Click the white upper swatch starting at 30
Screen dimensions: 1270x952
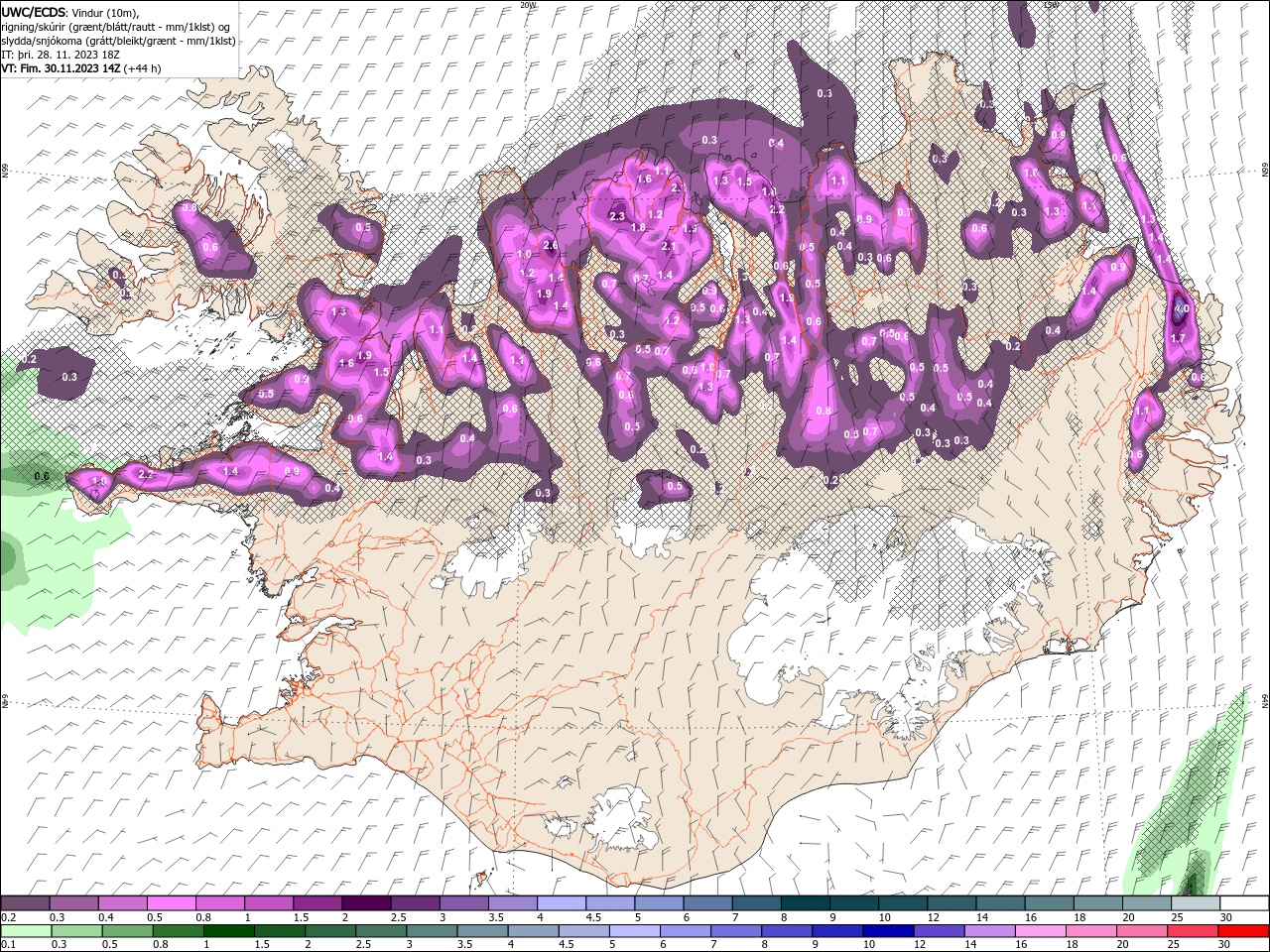(x=1243, y=903)
